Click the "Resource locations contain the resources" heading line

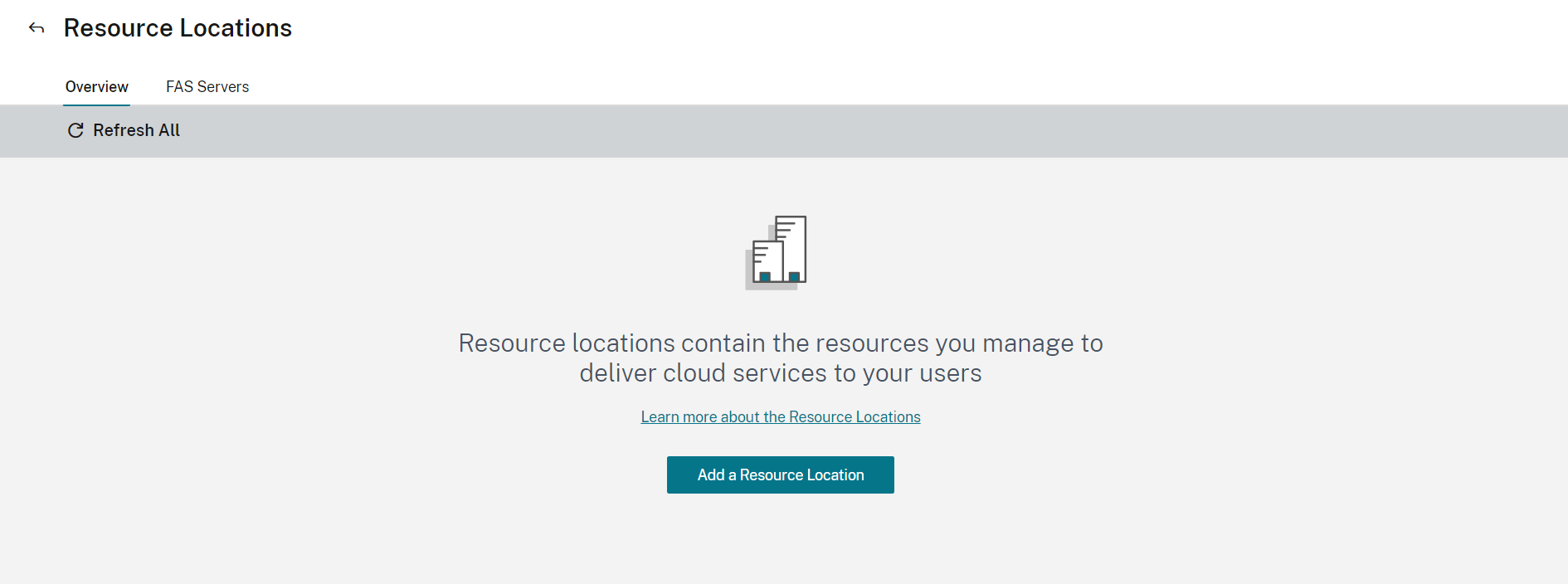coord(780,343)
